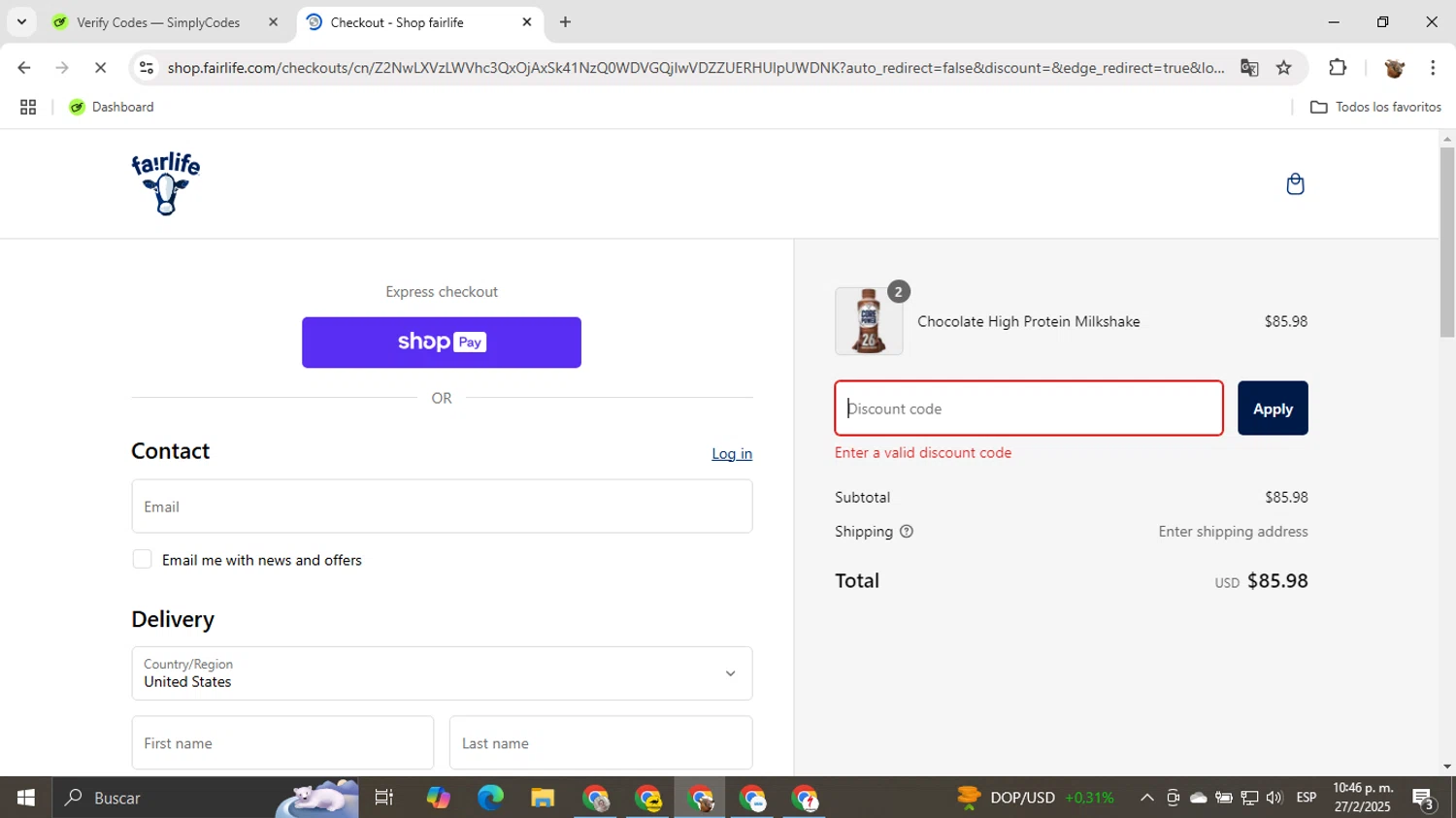Open Todos los favoritos folder
1456x818 pixels.
[x=1375, y=108]
